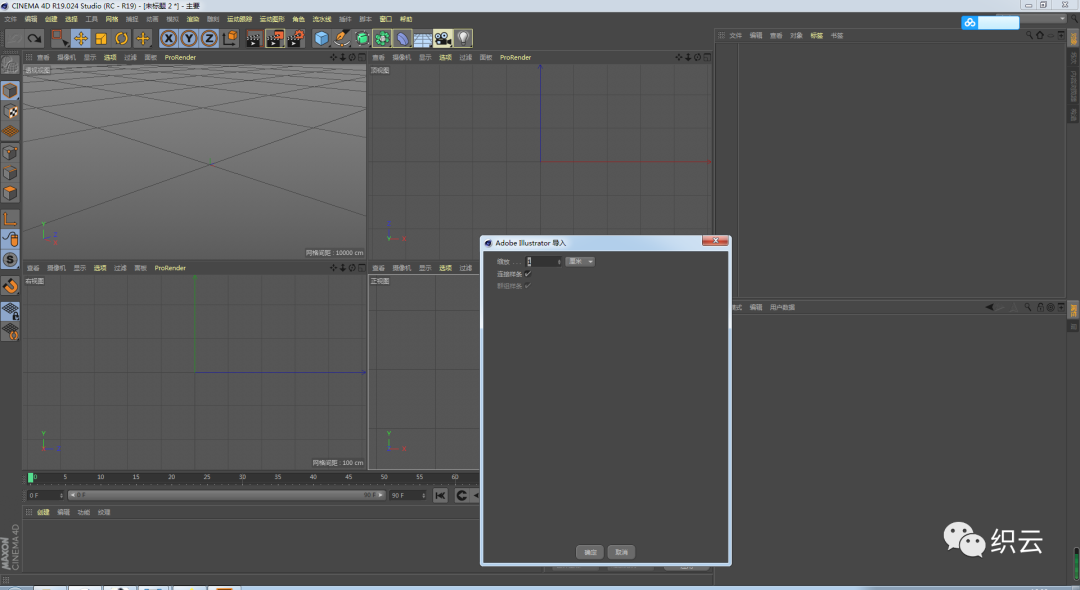Add a Light object
The image size is (1080, 590).
464,39
